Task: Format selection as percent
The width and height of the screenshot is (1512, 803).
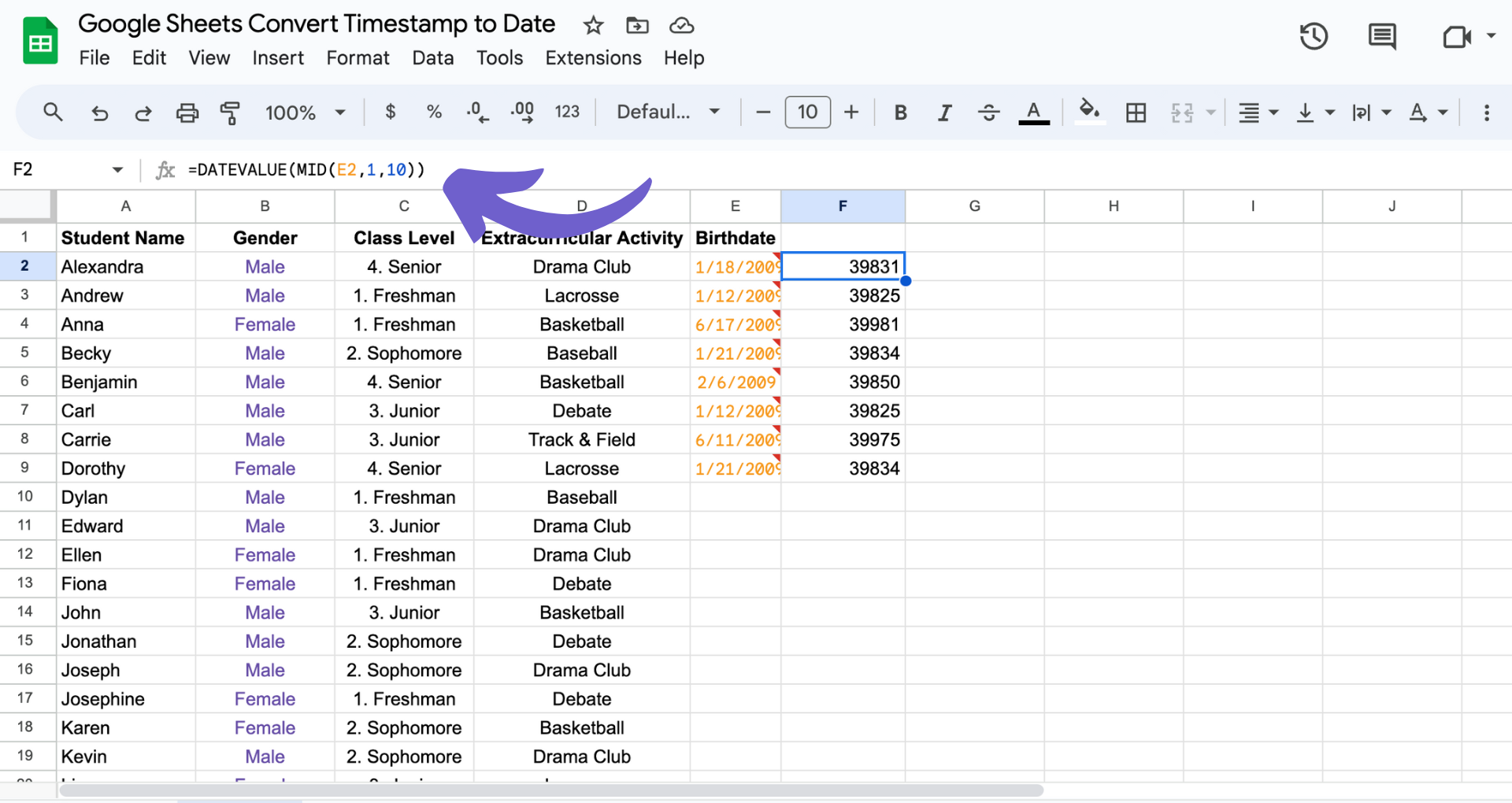Action: tap(434, 112)
